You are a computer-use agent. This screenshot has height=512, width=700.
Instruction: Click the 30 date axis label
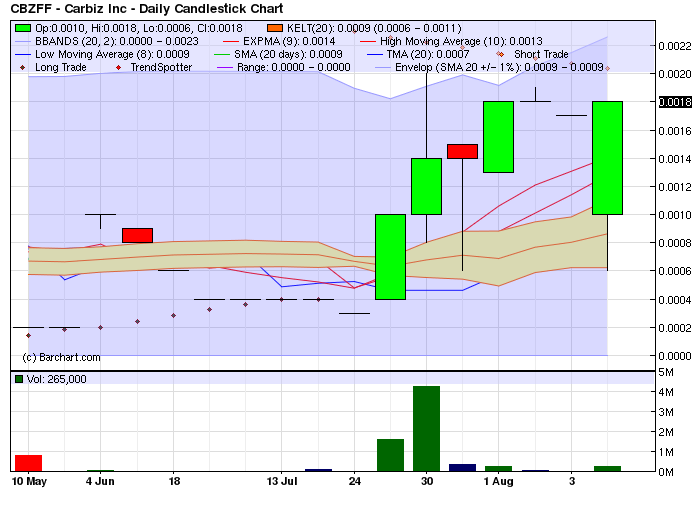[427, 482]
